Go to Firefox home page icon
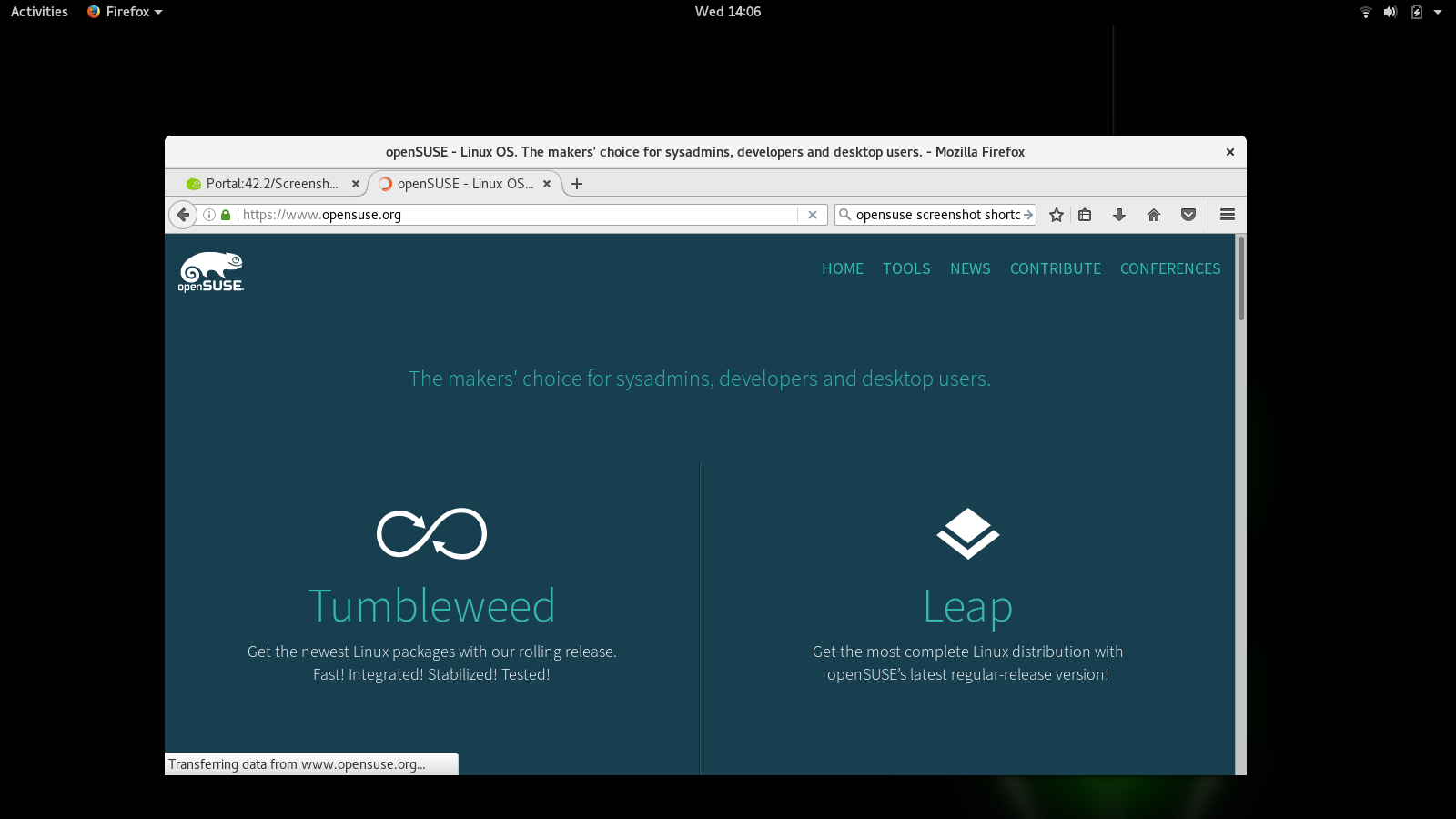 click(1154, 215)
